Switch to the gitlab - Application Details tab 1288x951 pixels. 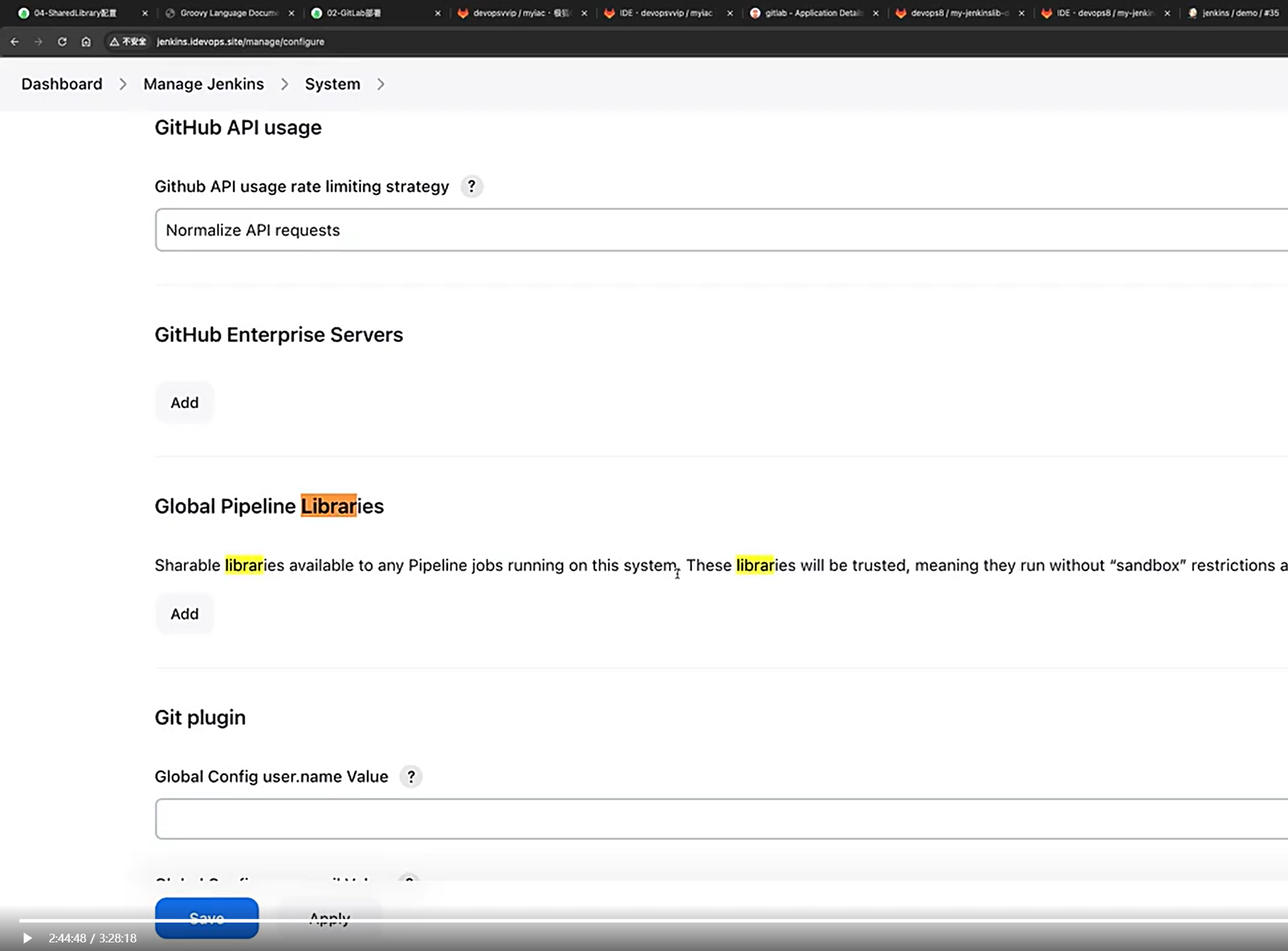tap(814, 13)
